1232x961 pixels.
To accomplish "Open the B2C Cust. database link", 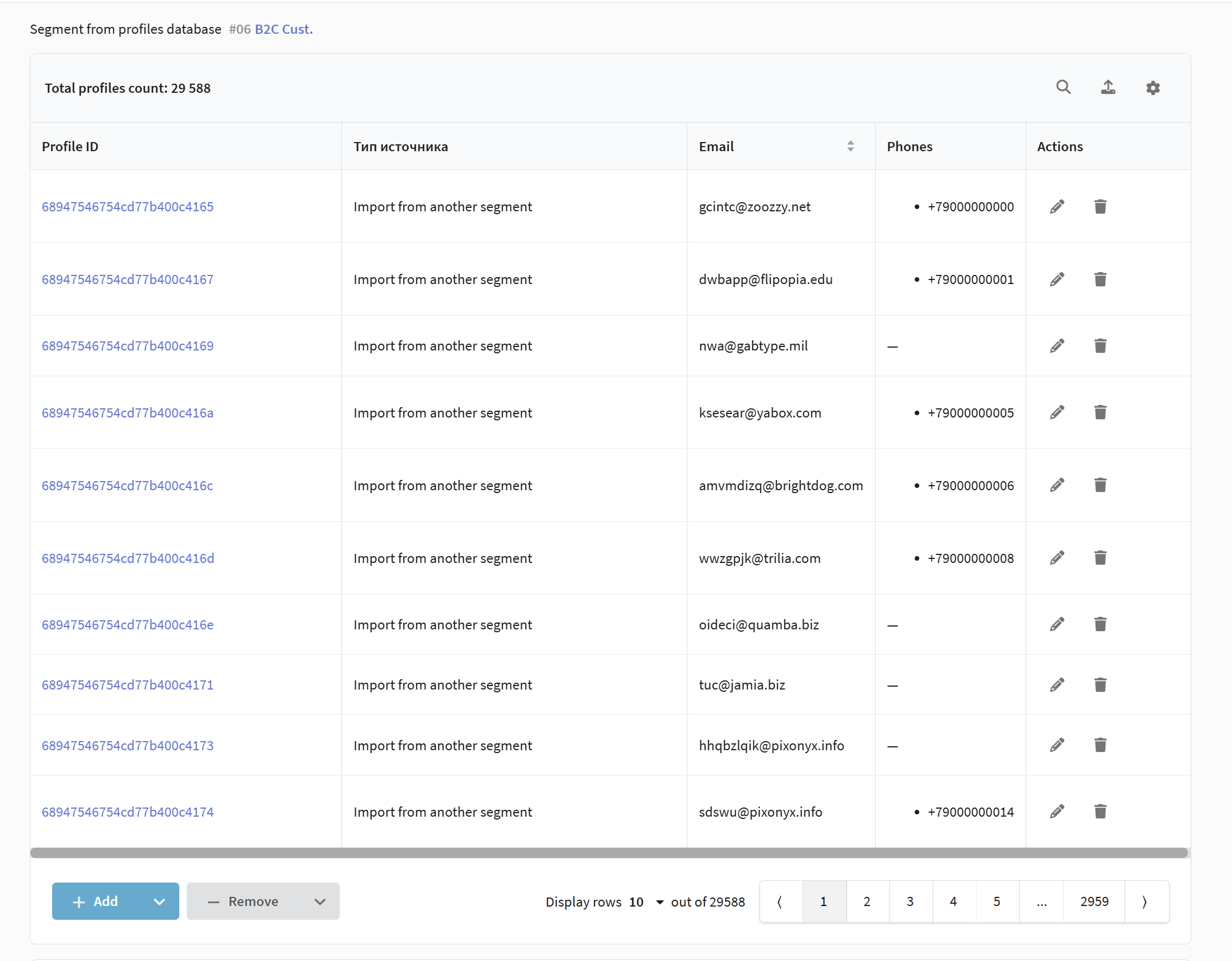I will coord(284,29).
